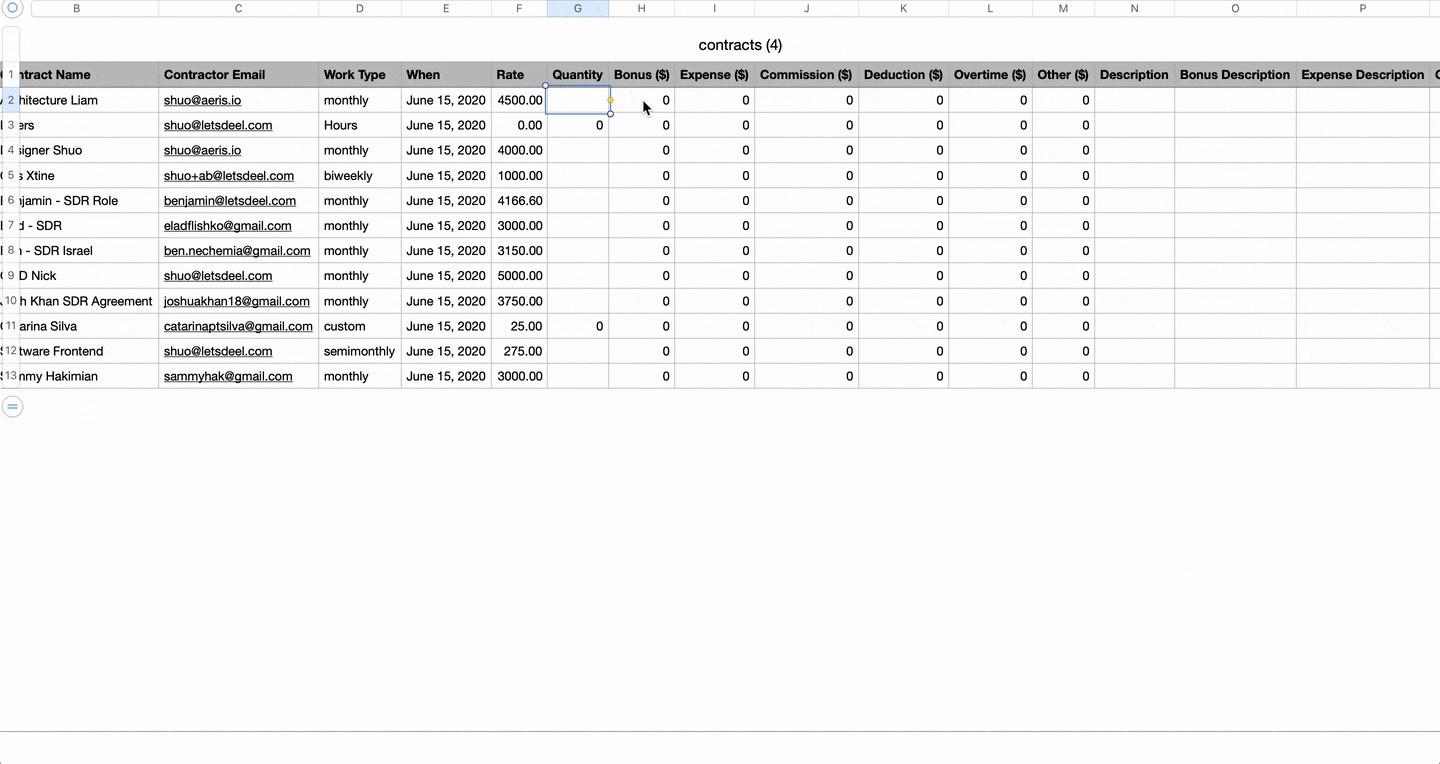The height and width of the screenshot is (764, 1440).
Task: Click the semimonthly work type cell
Action: (360, 351)
